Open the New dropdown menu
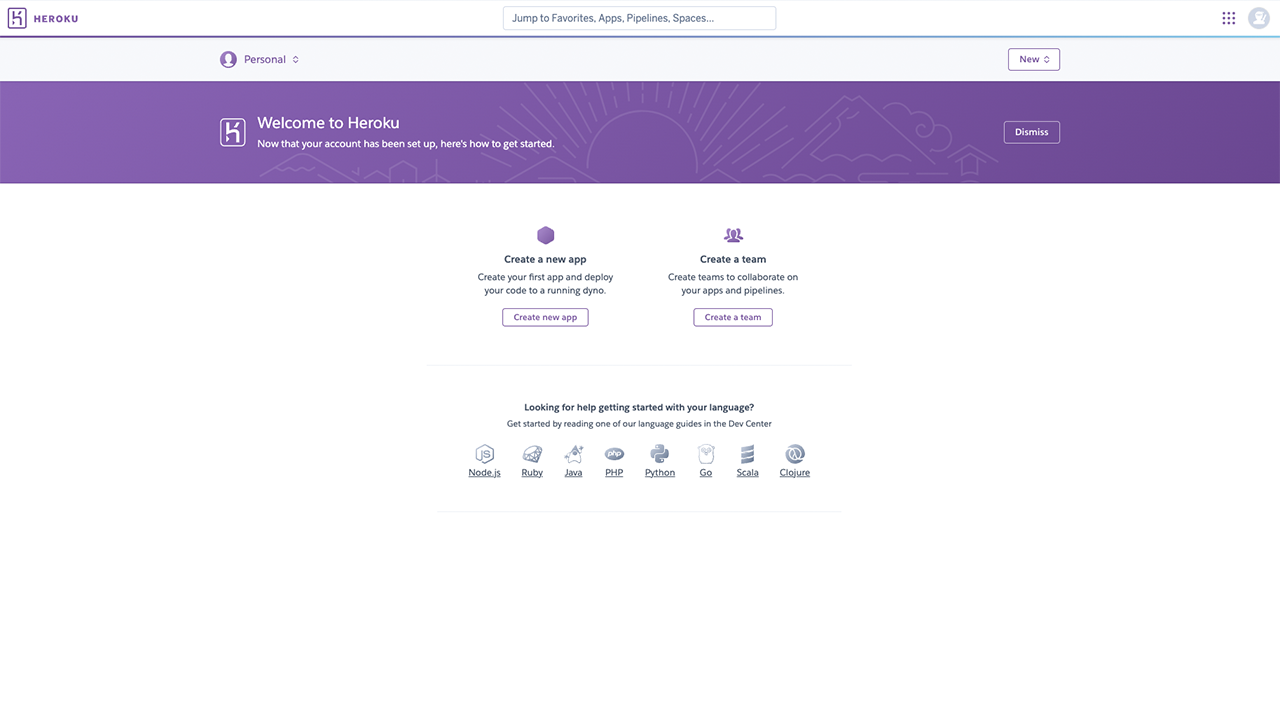The height and width of the screenshot is (720, 1280). point(1033,60)
